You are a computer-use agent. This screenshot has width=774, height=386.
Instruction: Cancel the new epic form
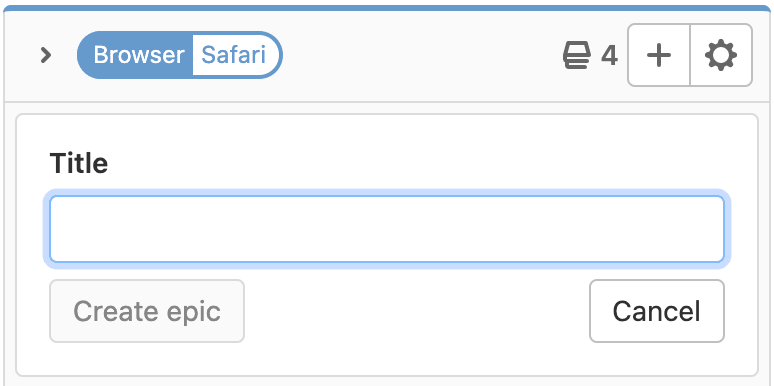pyautogui.click(x=657, y=311)
